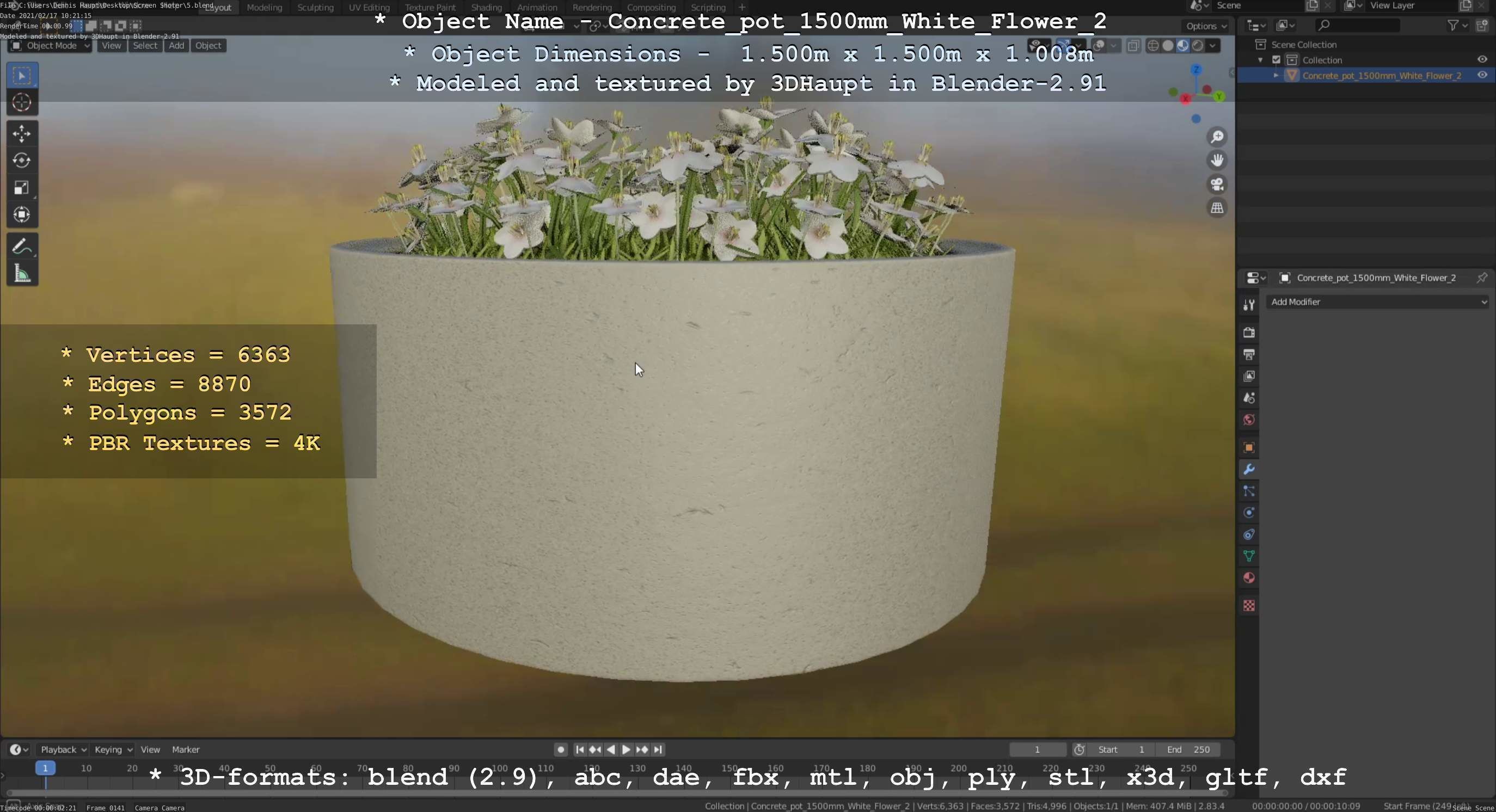Open the View Layer properties tab
Image resolution: width=1496 pixels, height=812 pixels.
(x=1249, y=376)
